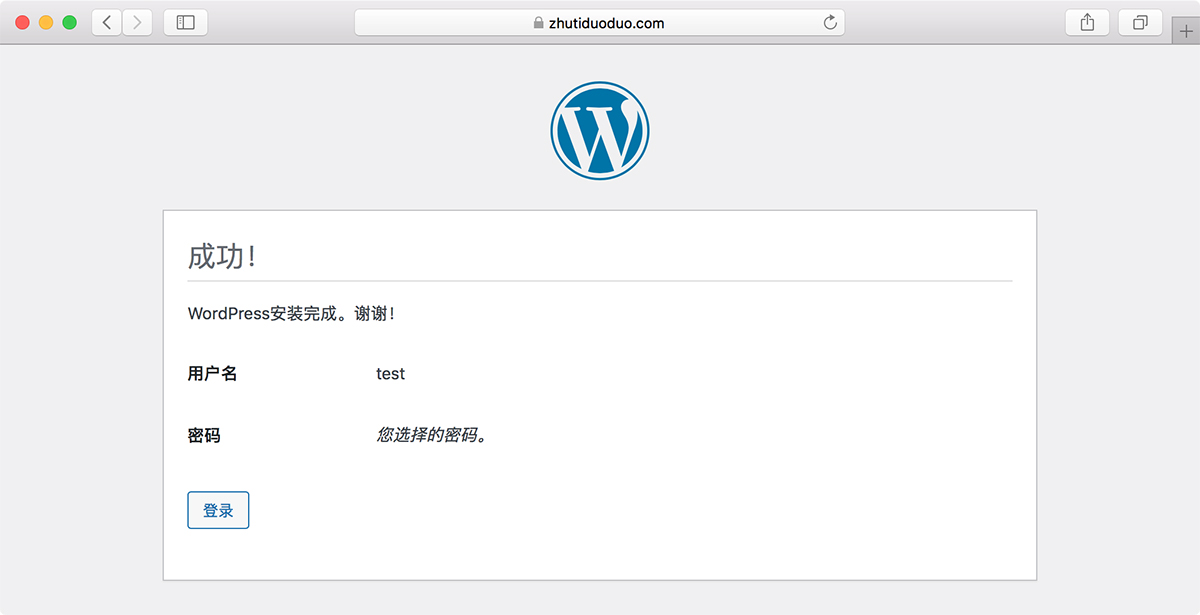Viewport: 1200px width, 615px height.
Task: Click the 密码 label
Action: point(204,436)
